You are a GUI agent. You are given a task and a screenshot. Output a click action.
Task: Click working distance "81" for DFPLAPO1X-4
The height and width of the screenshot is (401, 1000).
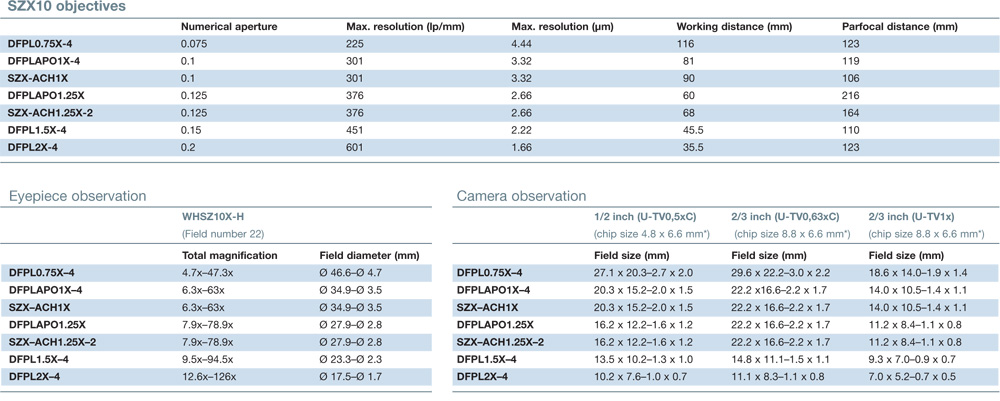point(688,61)
